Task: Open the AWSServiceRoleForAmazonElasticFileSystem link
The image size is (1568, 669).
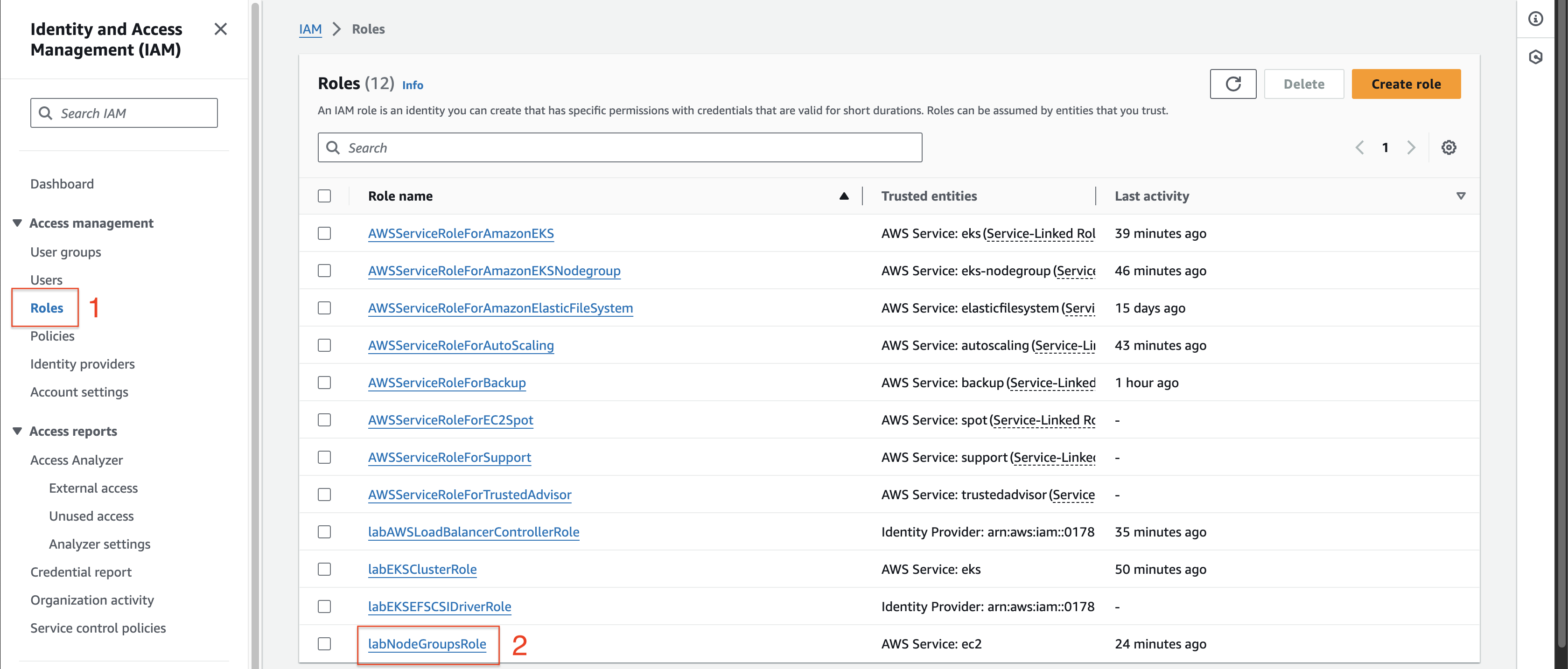Action: click(x=500, y=308)
